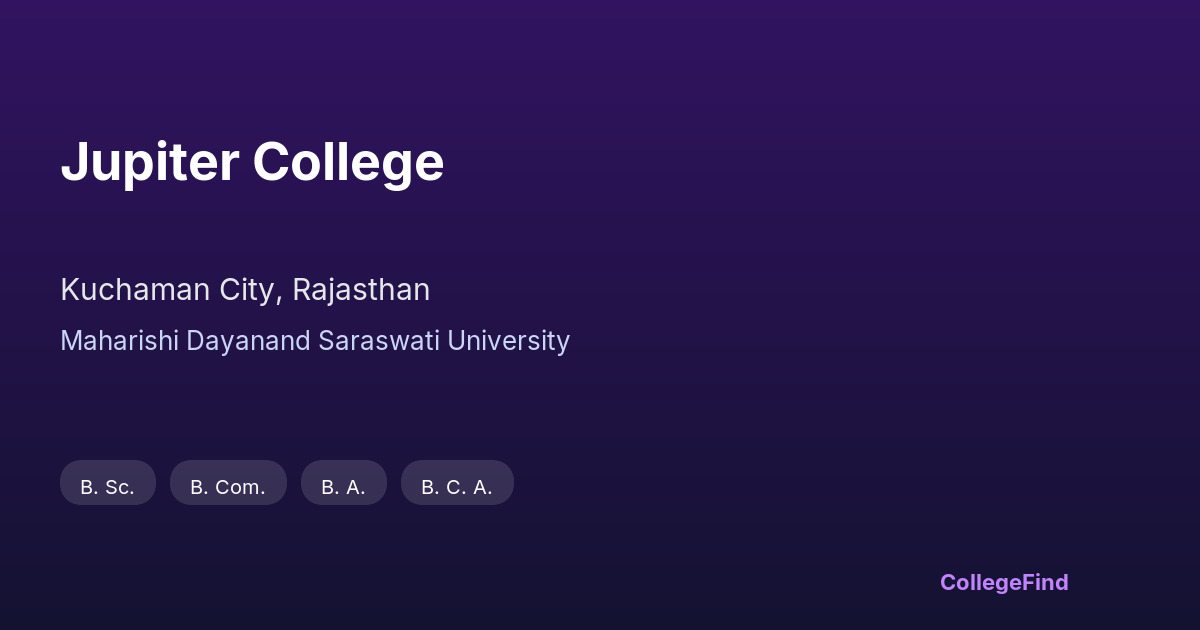Open Maharishi Dayanand Saraswati University link
This screenshot has width=1200, height=630.
(315, 341)
